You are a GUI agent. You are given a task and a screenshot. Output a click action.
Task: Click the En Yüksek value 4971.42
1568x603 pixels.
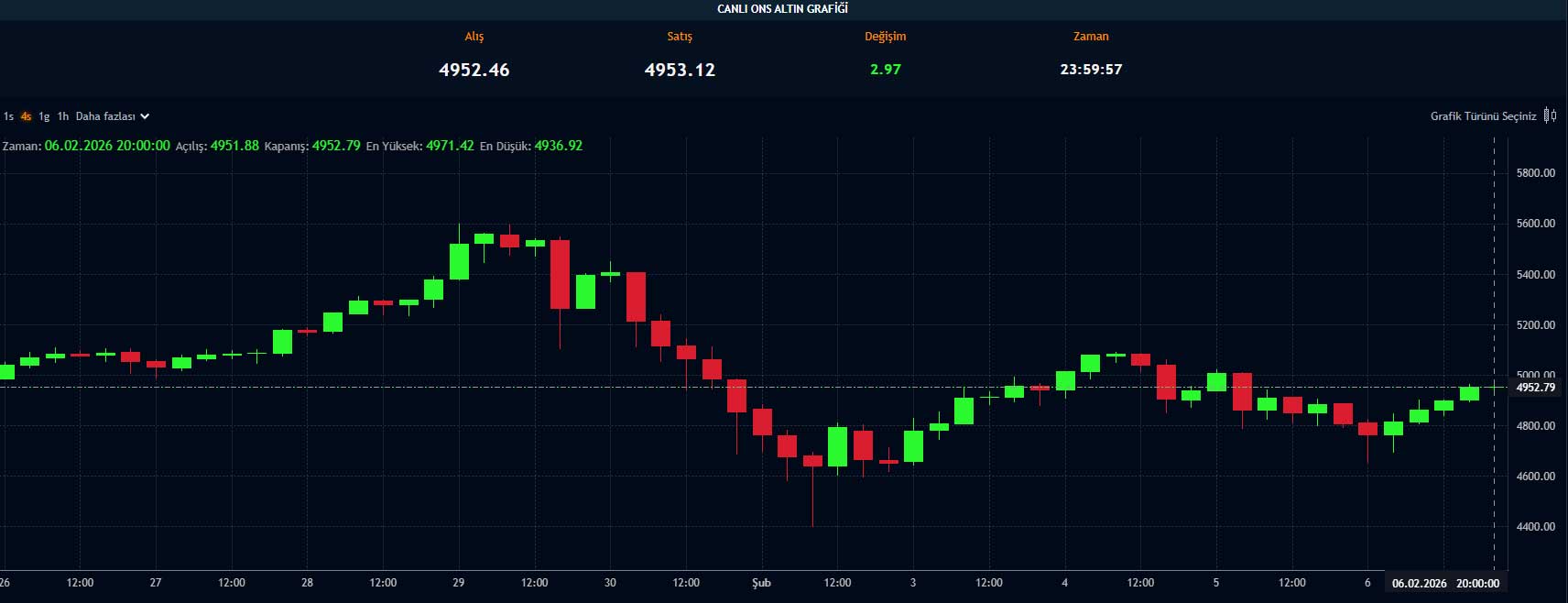(450, 146)
